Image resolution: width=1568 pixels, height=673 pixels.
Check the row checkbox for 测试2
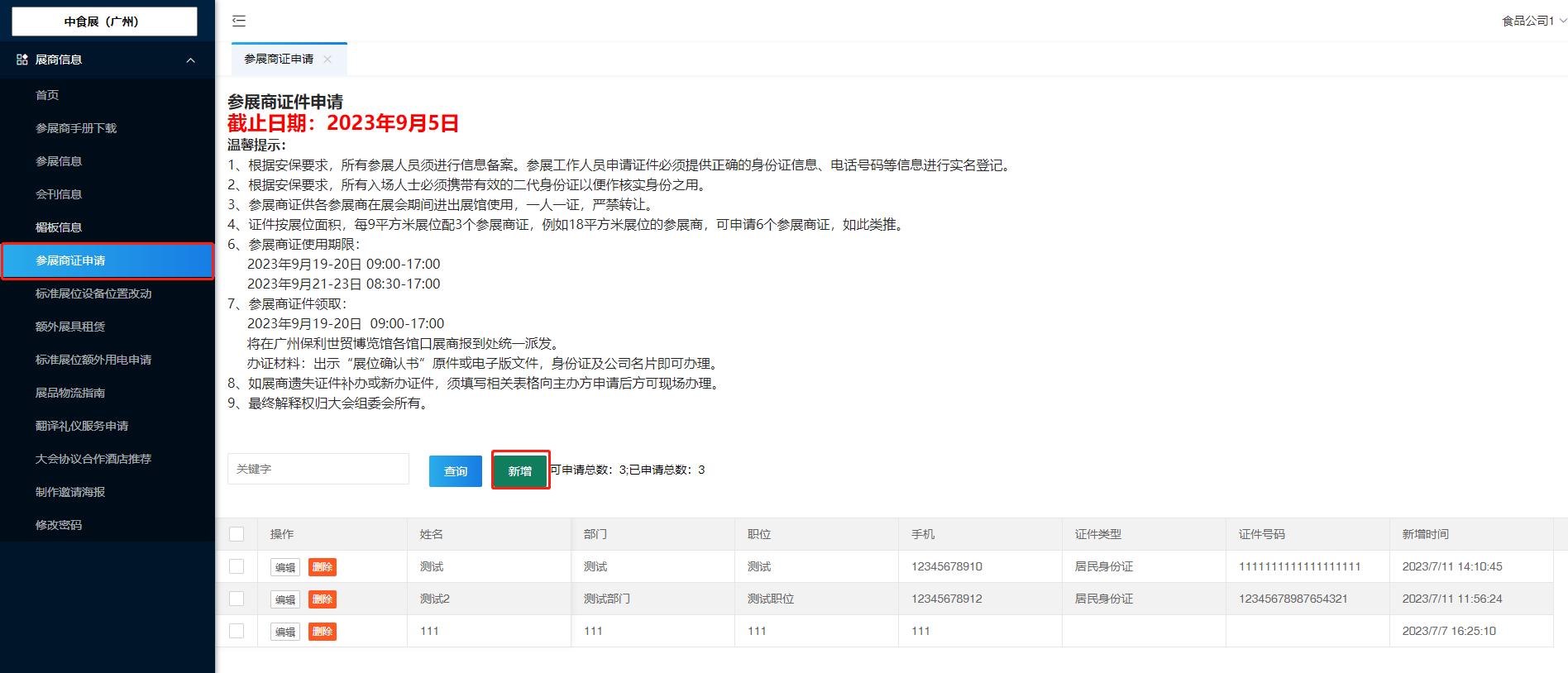[237, 599]
